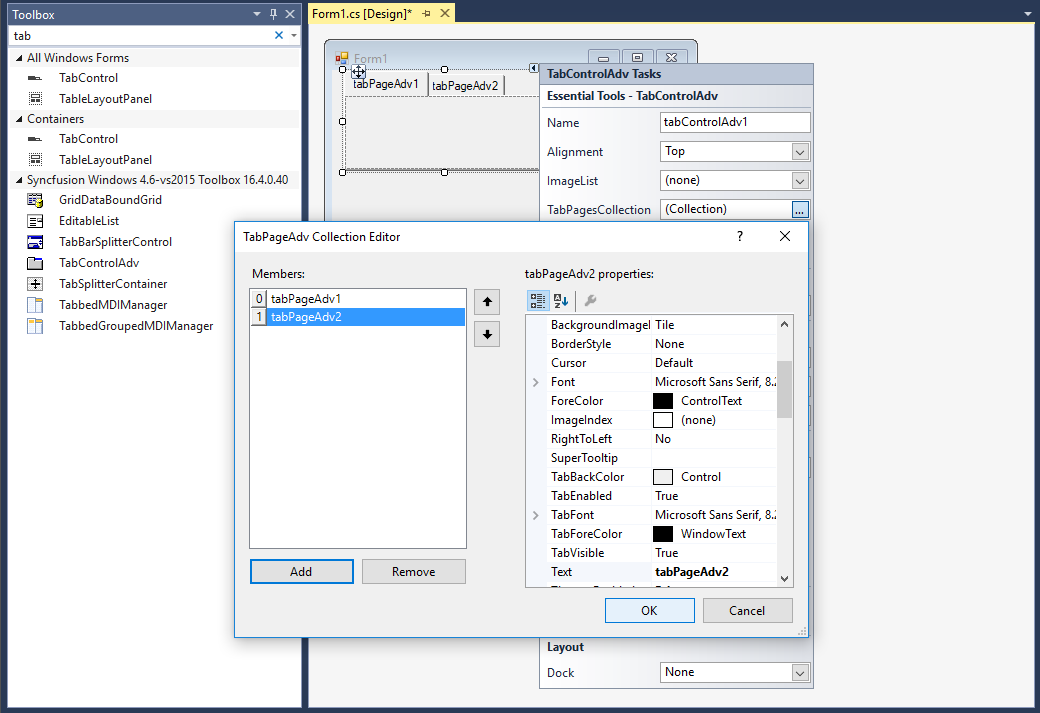Select the GridDataBoundGrid toolbox item

(110, 200)
